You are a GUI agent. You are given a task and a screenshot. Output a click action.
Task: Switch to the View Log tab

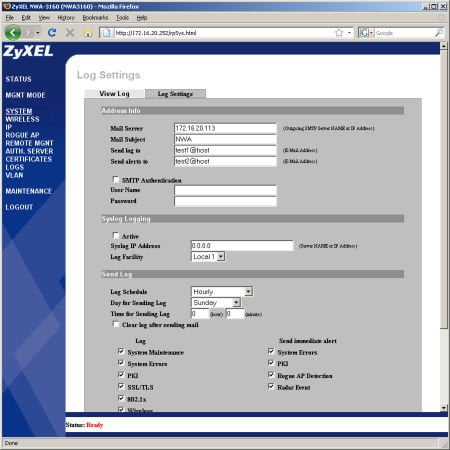click(x=114, y=94)
